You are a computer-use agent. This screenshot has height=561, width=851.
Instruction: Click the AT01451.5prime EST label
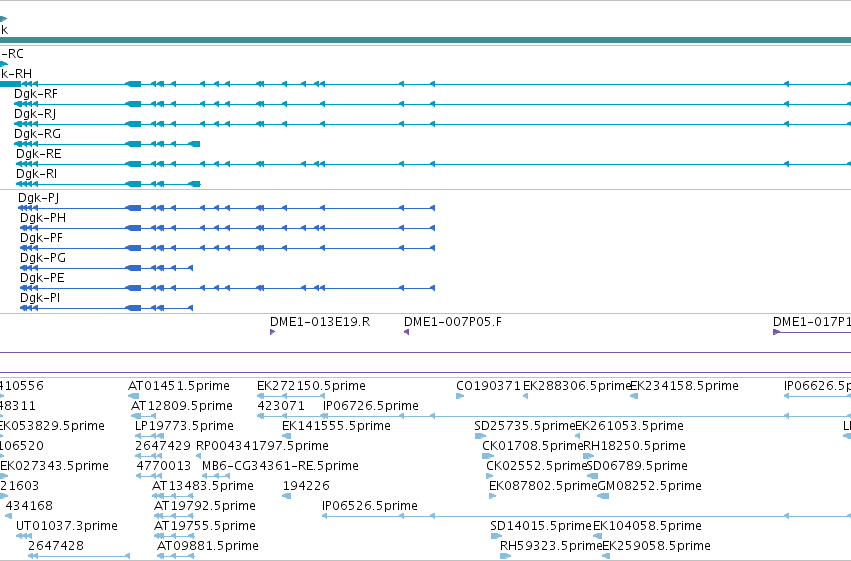179,386
